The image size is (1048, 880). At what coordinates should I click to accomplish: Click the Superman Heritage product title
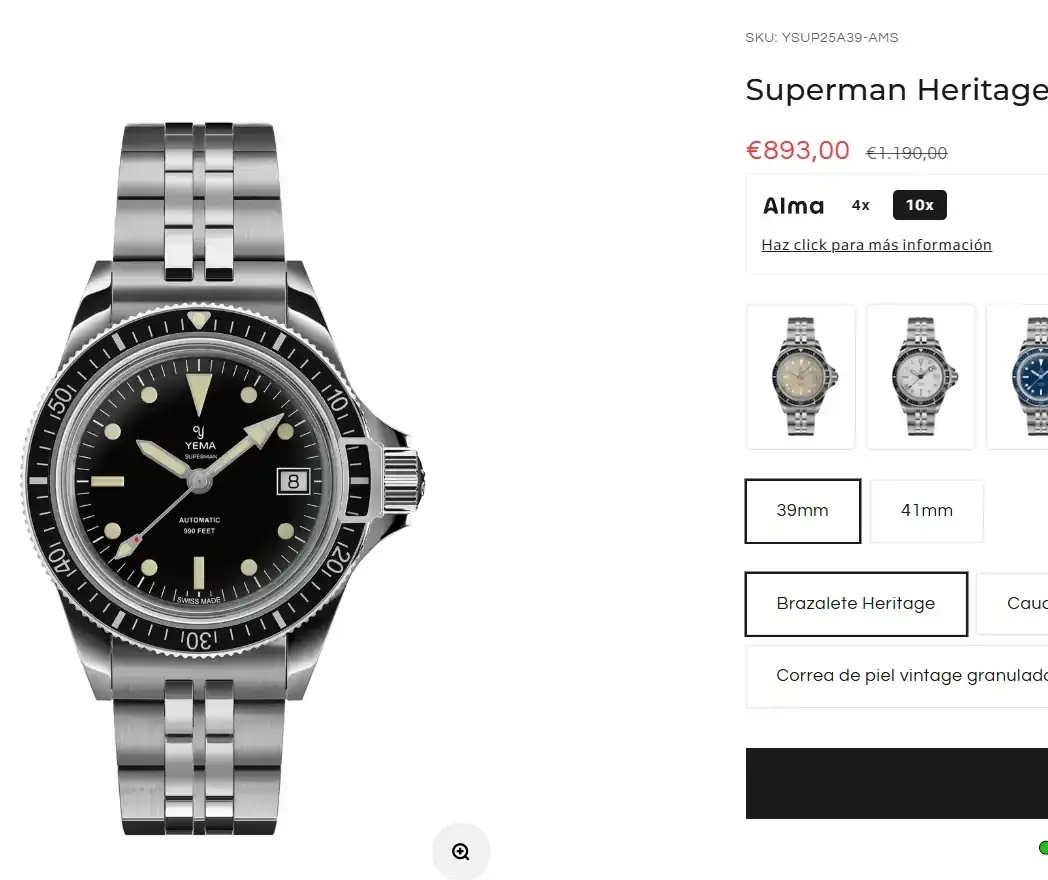point(896,90)
